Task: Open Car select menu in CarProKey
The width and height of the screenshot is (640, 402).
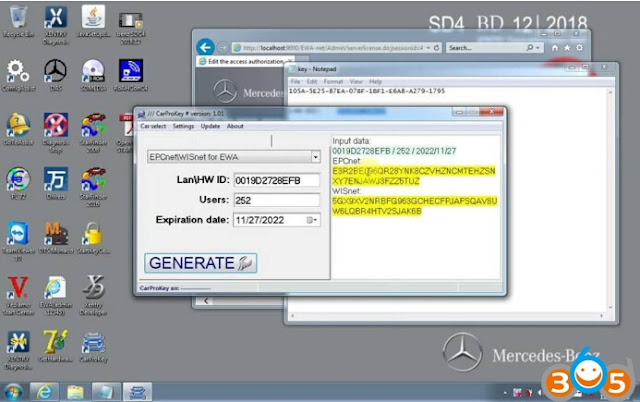Action: coord(153,126)
